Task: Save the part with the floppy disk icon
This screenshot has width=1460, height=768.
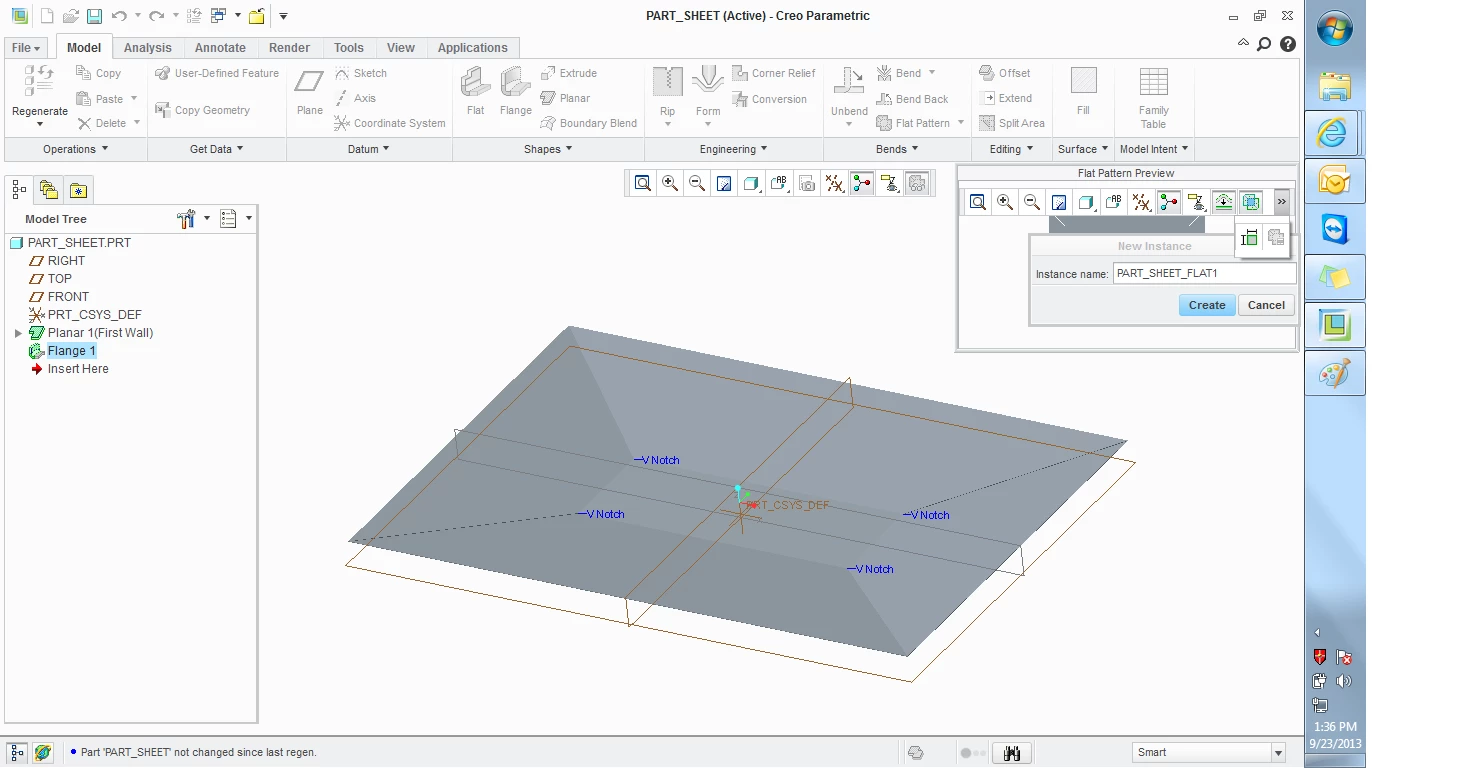Action: [94, 16]
